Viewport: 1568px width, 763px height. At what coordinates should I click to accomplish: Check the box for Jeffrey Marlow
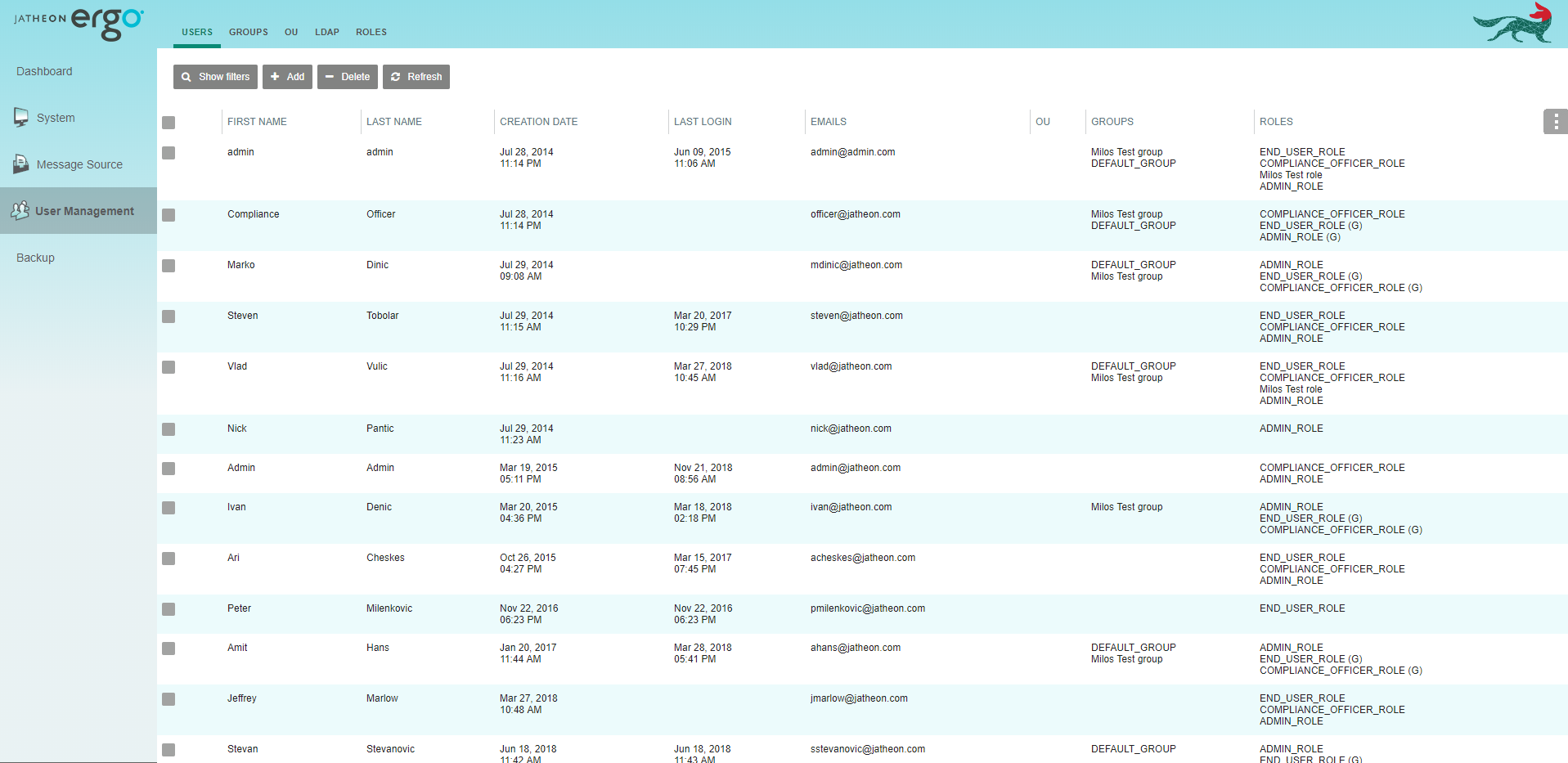point(168,699)
